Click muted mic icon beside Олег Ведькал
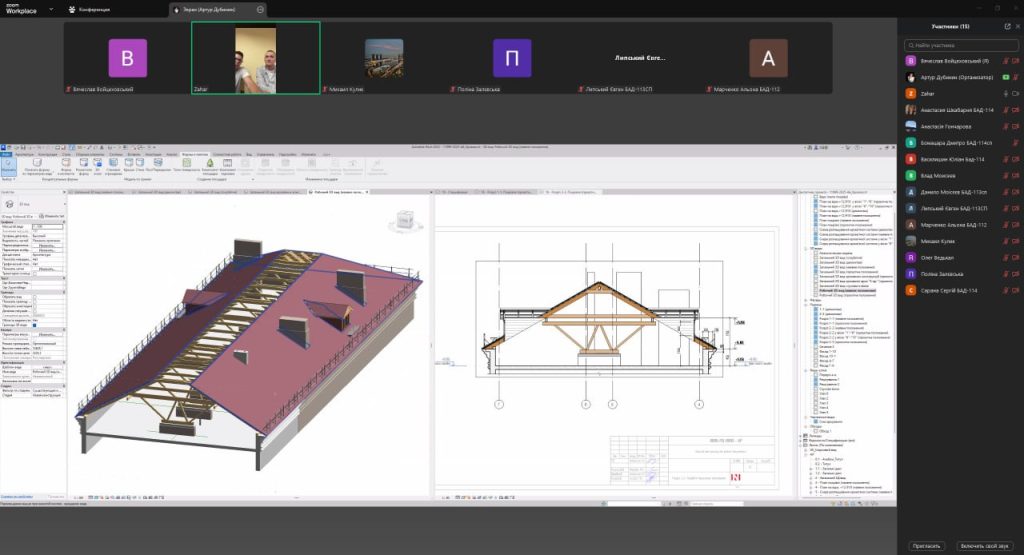 click(1005, 257)
